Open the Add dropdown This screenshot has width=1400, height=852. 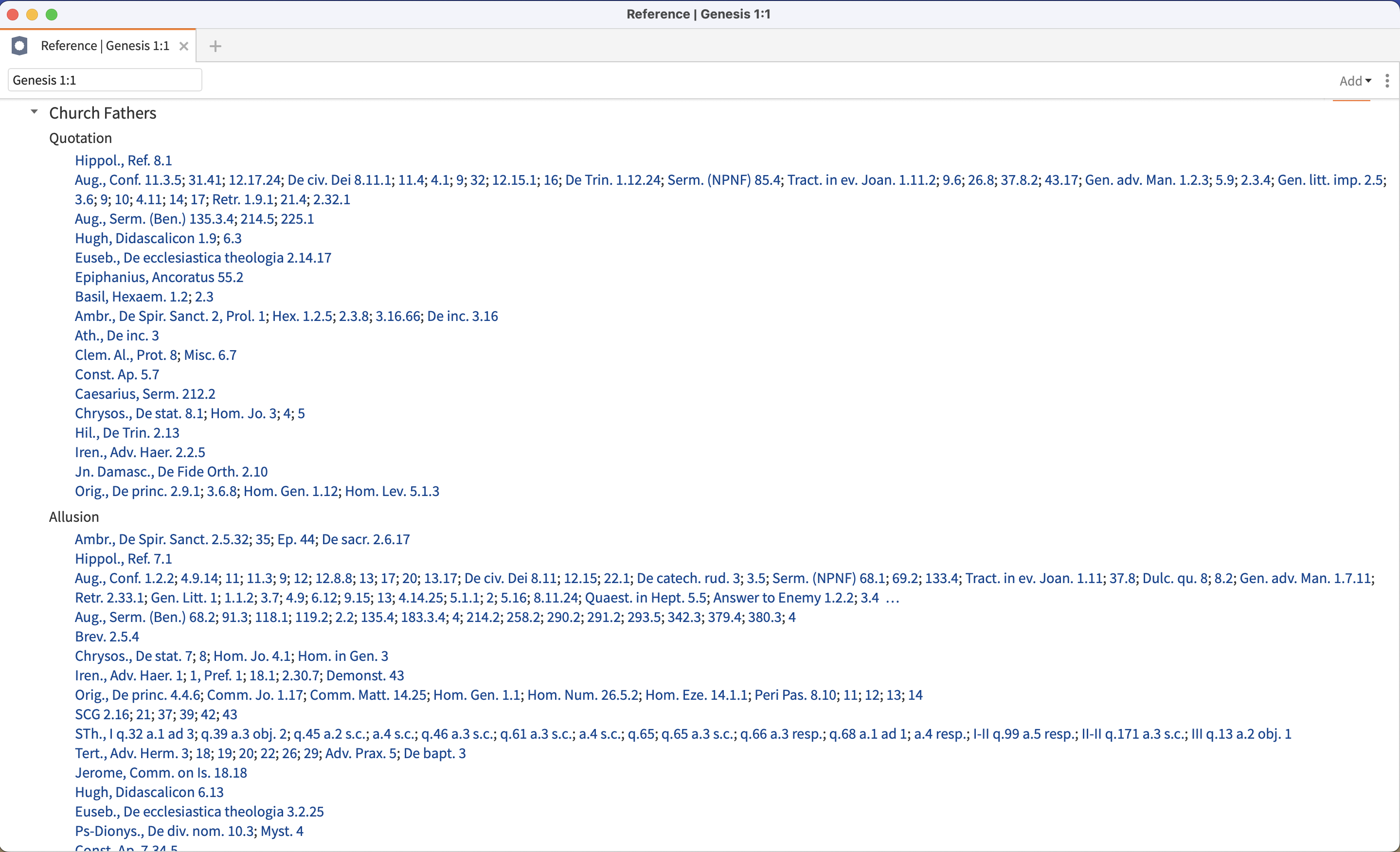(1355, 81)
